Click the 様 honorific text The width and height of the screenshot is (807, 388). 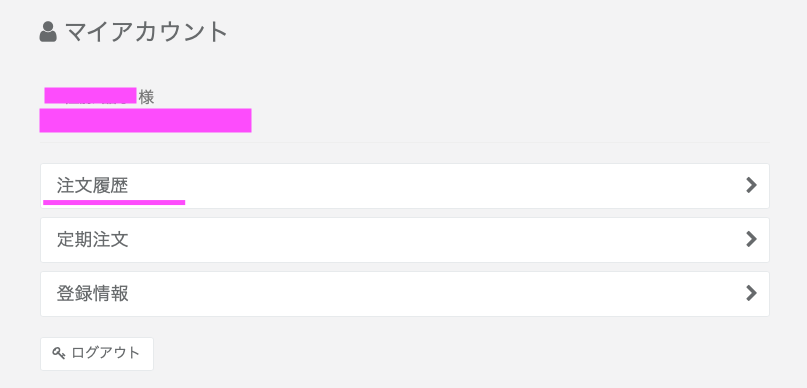(x=146, y=97)
